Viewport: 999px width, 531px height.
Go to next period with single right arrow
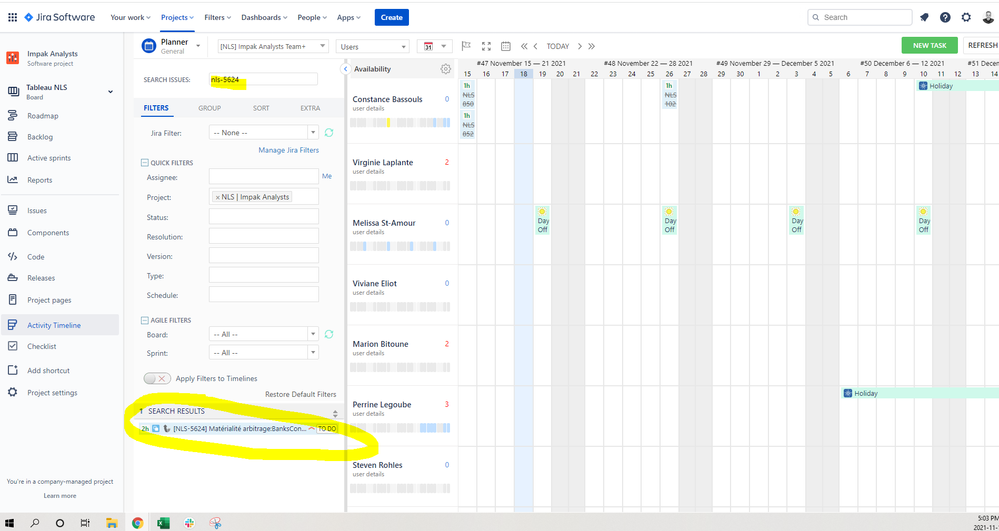click(x=579, y=46)
